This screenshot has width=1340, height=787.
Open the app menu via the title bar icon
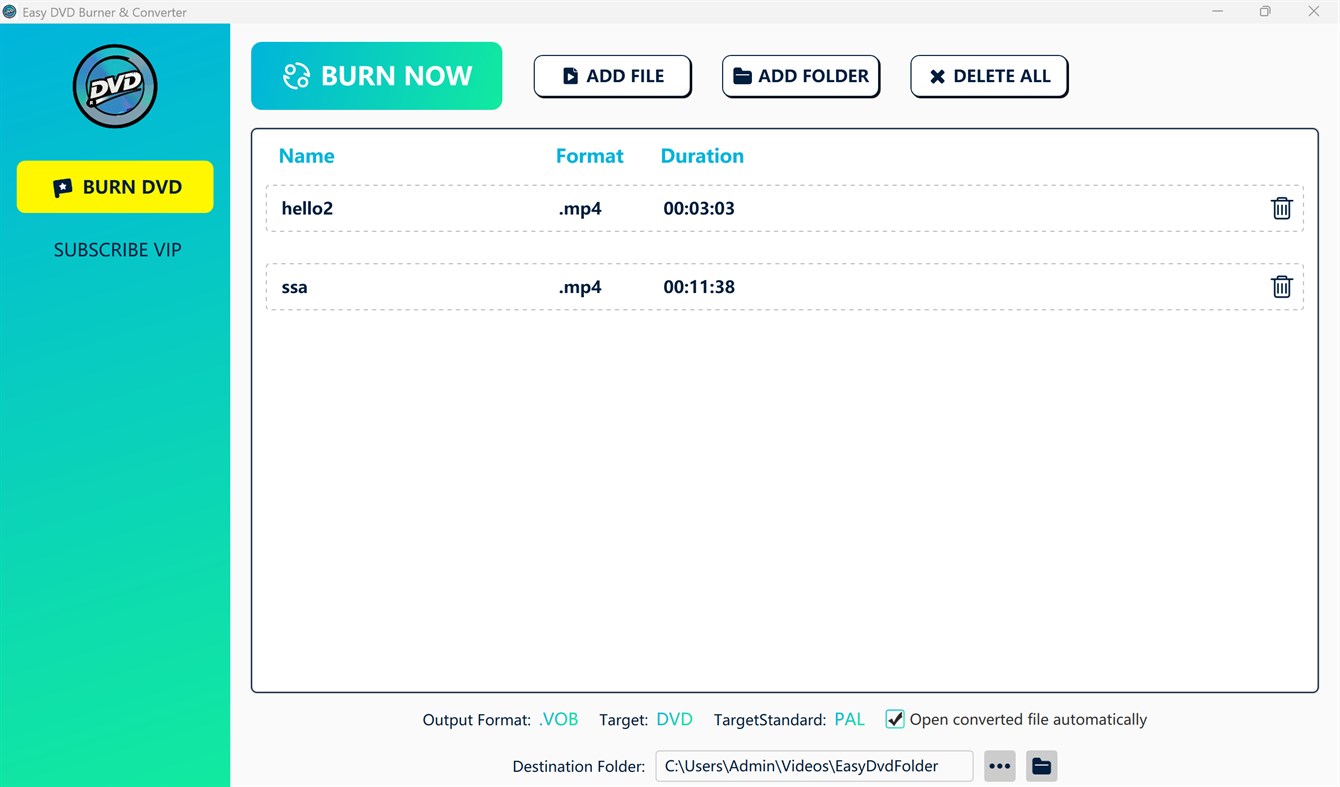(x=9, y=12)
